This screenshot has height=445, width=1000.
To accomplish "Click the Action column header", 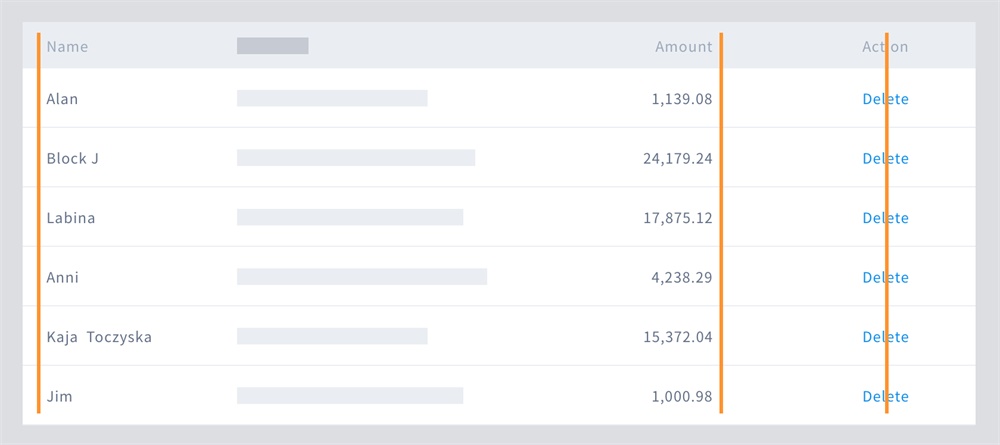I will pos(885,46).
